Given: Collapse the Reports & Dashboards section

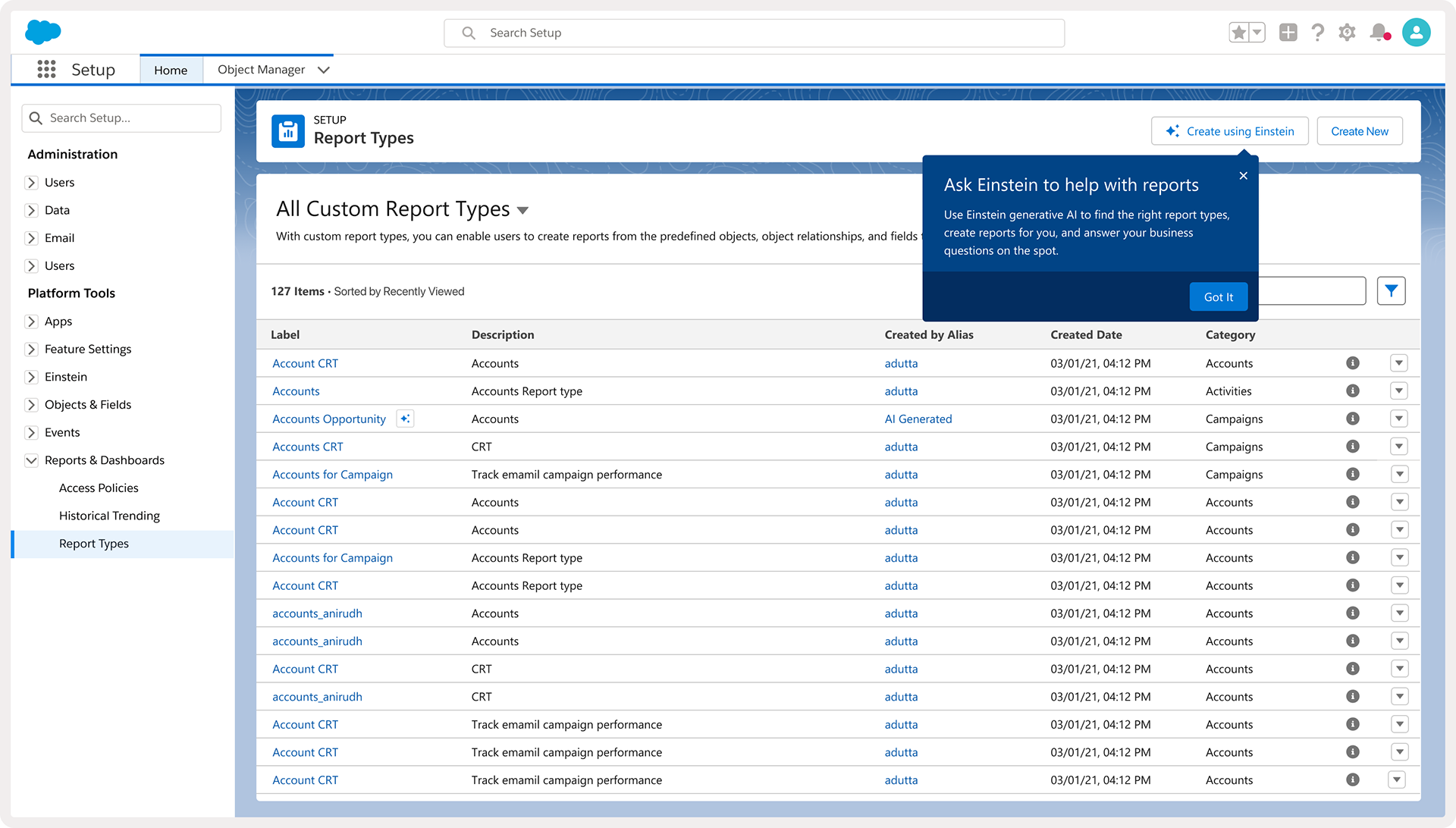Looking at the screenshot, I should (31, 460).
